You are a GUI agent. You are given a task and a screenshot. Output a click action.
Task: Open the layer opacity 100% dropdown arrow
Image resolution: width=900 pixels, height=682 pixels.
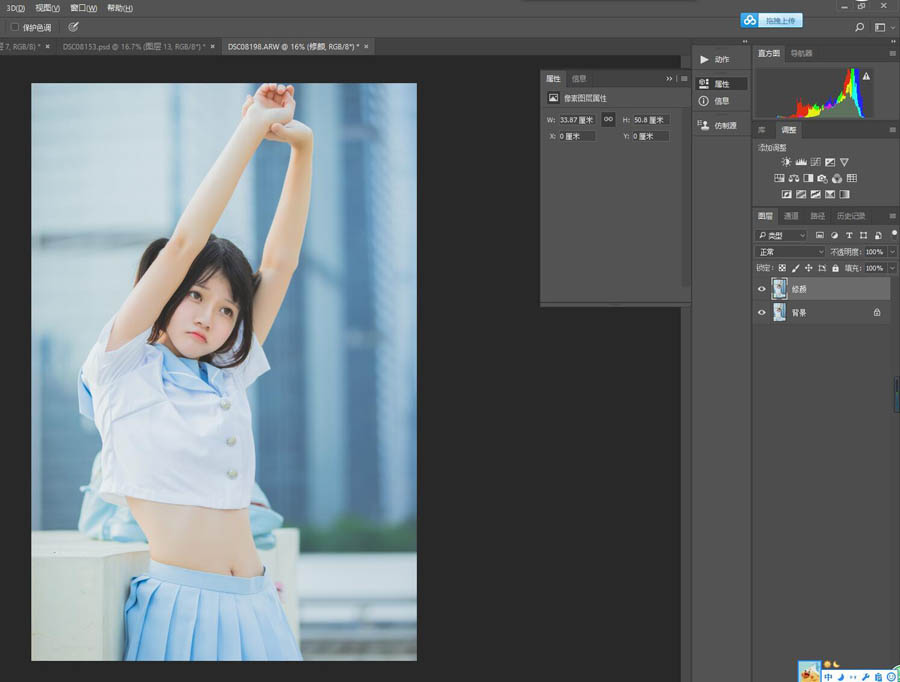[892, 252]
